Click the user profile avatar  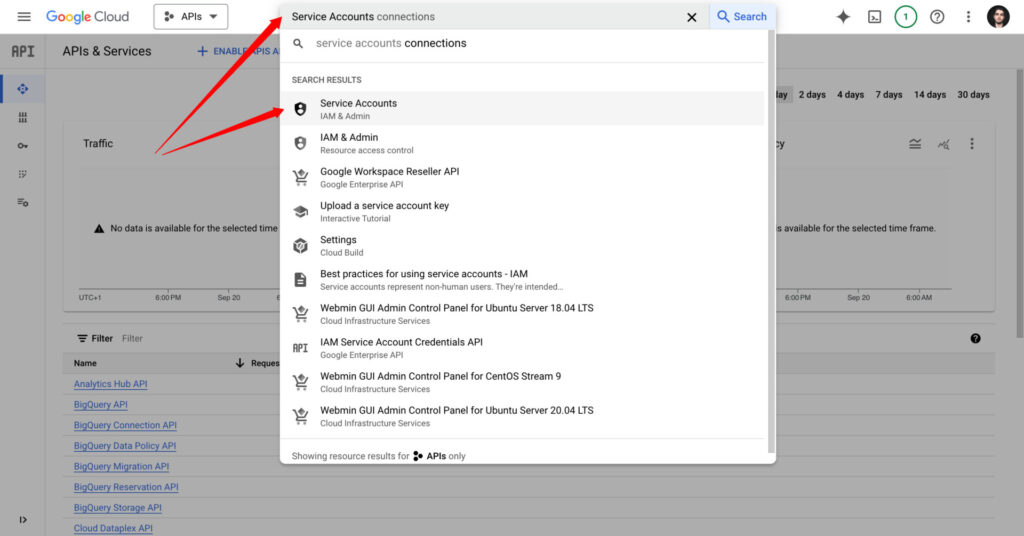click(998, 17)
